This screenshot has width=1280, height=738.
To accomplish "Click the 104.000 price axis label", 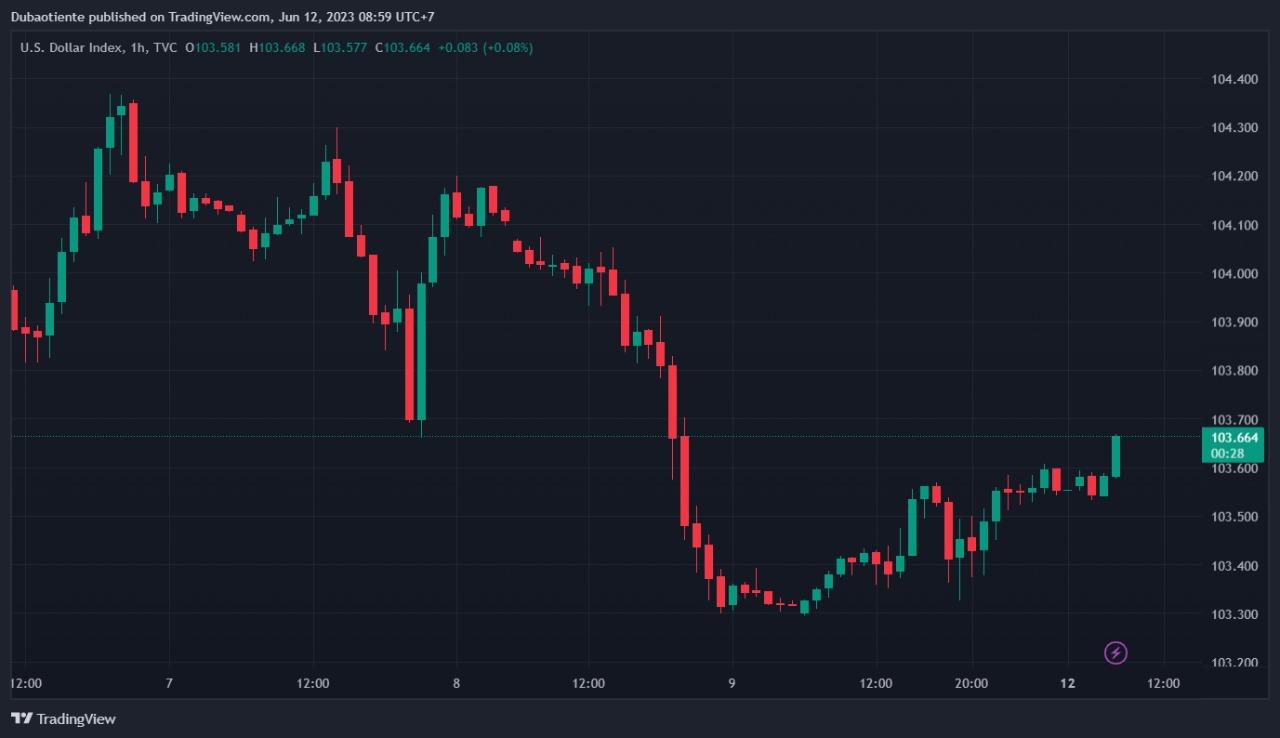I will click(x=1233, y=274).
